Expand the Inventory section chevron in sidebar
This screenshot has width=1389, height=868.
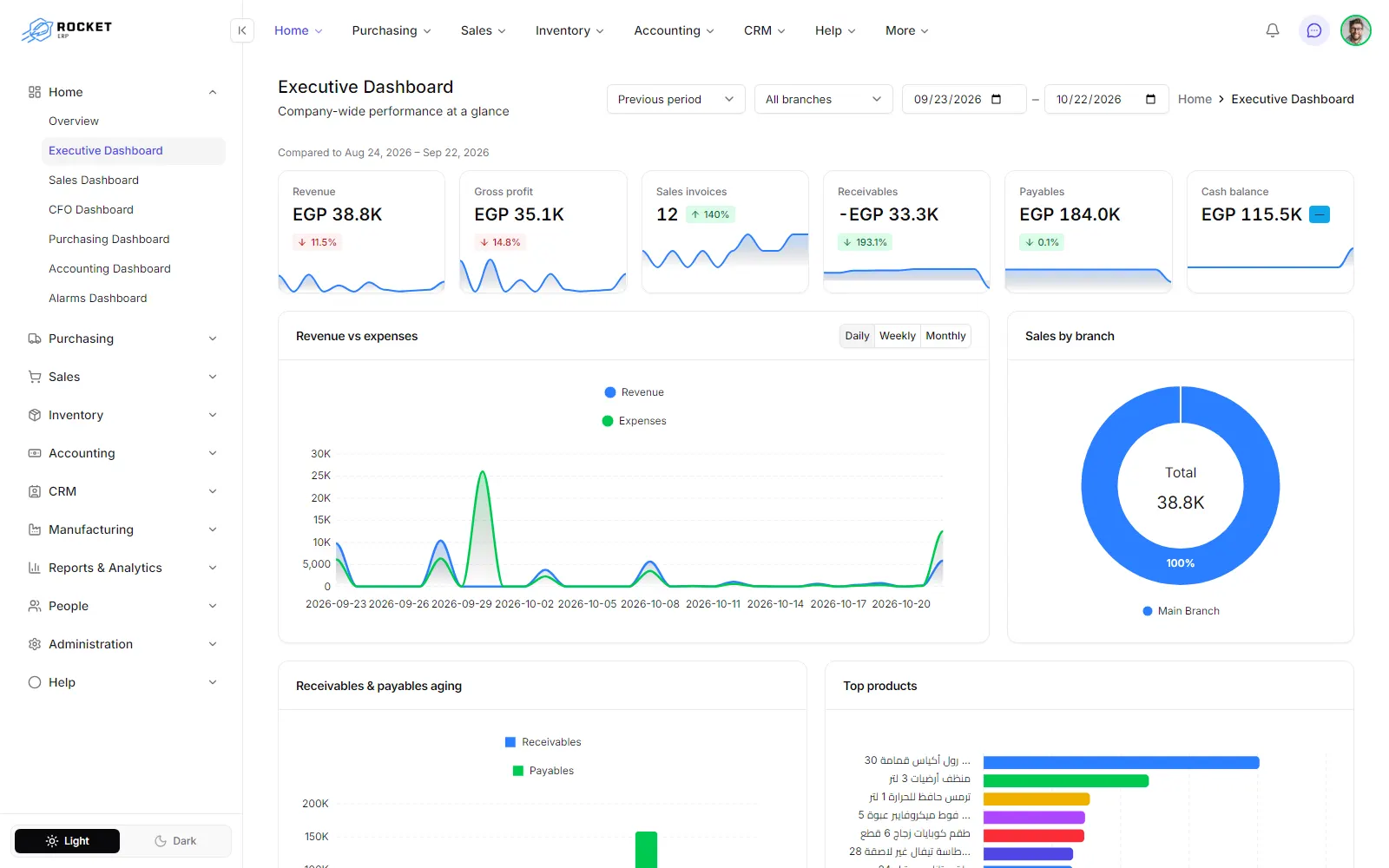(213, 415)
